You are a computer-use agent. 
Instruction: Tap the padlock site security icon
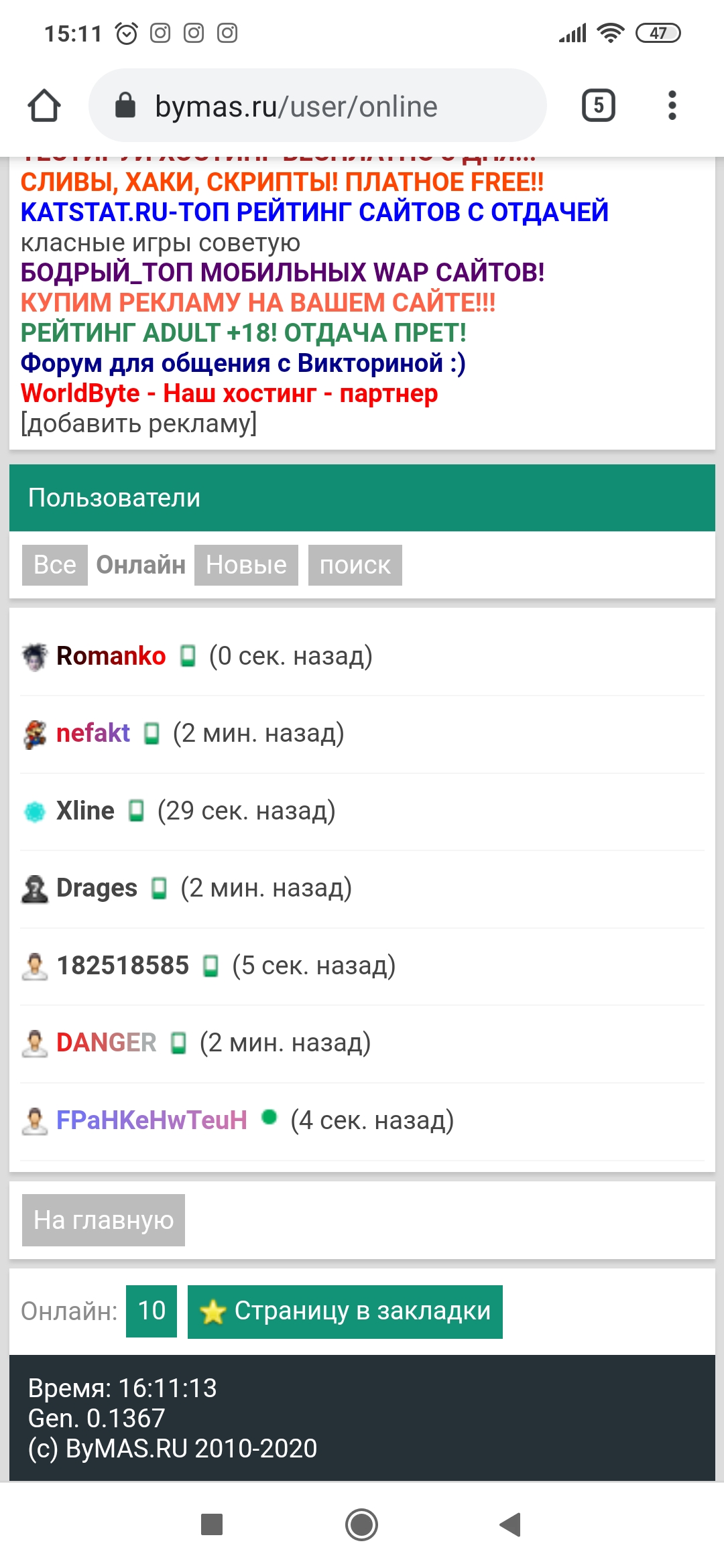pyautogui.click(x=125, y=106)
